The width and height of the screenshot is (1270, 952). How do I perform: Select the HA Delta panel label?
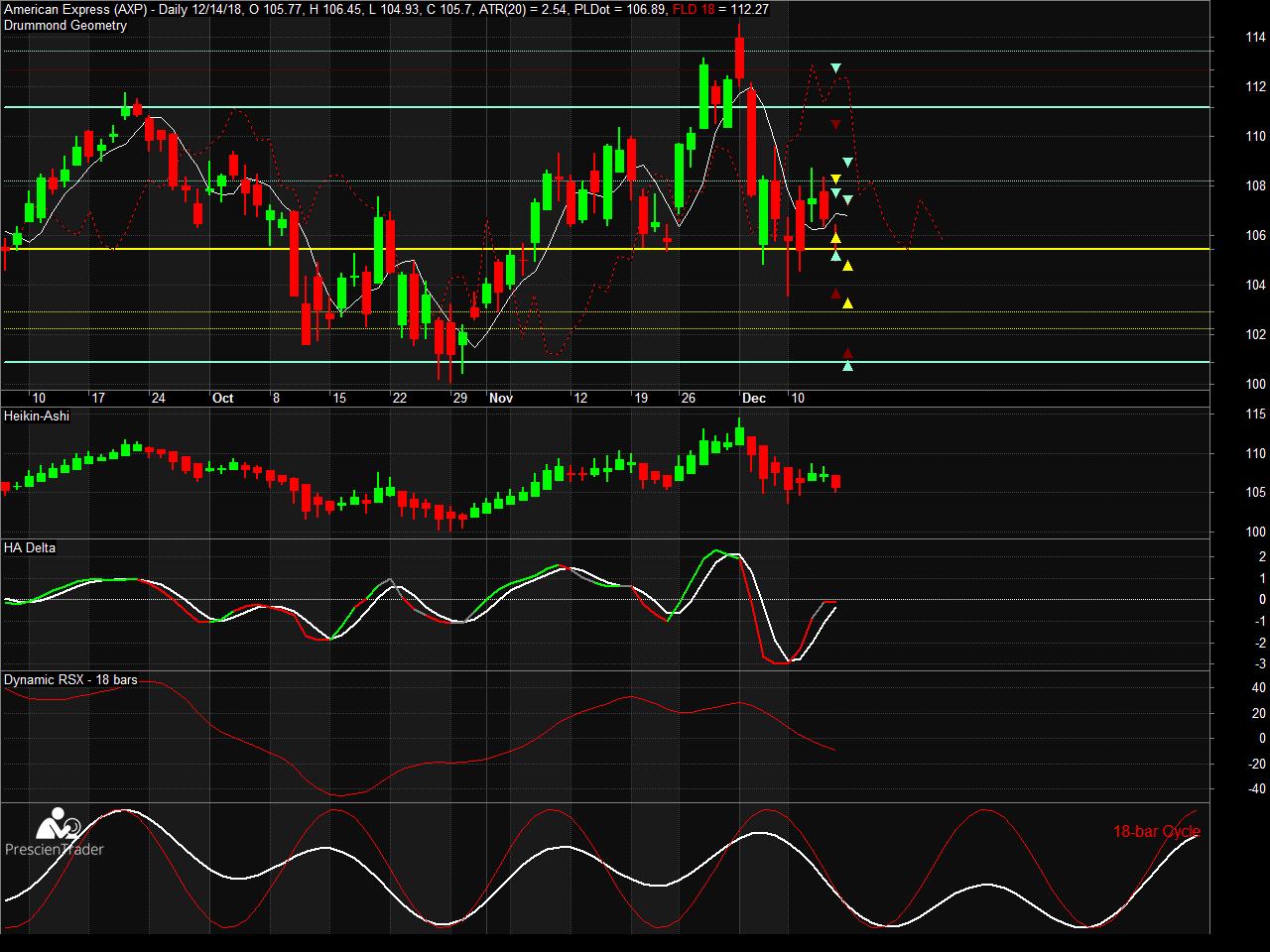(30, 547)
